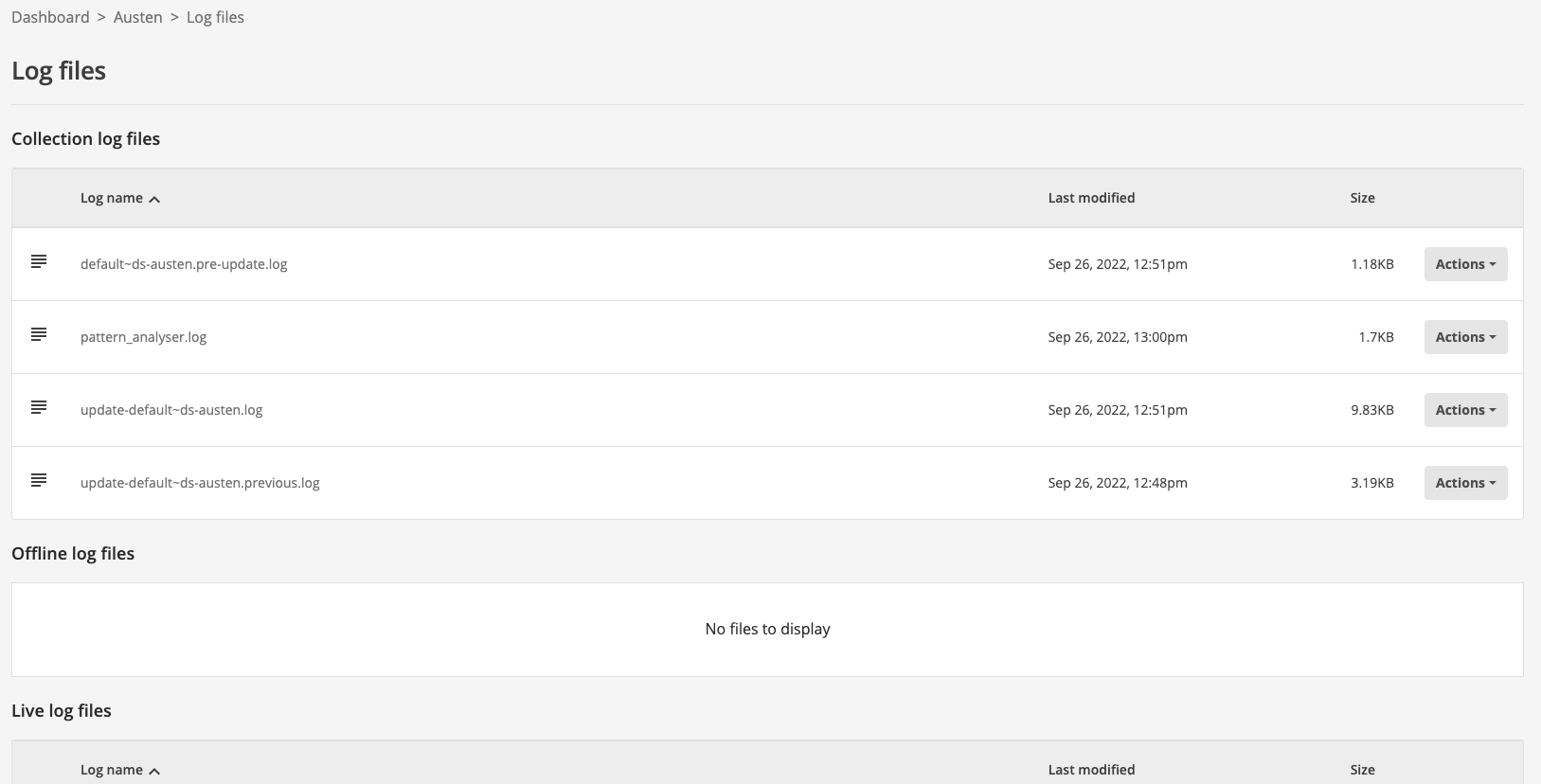The height and width of the screenshot is (784, 1541).
Task: Sort collection logs by Log name
Action: [x=112, y=198]
